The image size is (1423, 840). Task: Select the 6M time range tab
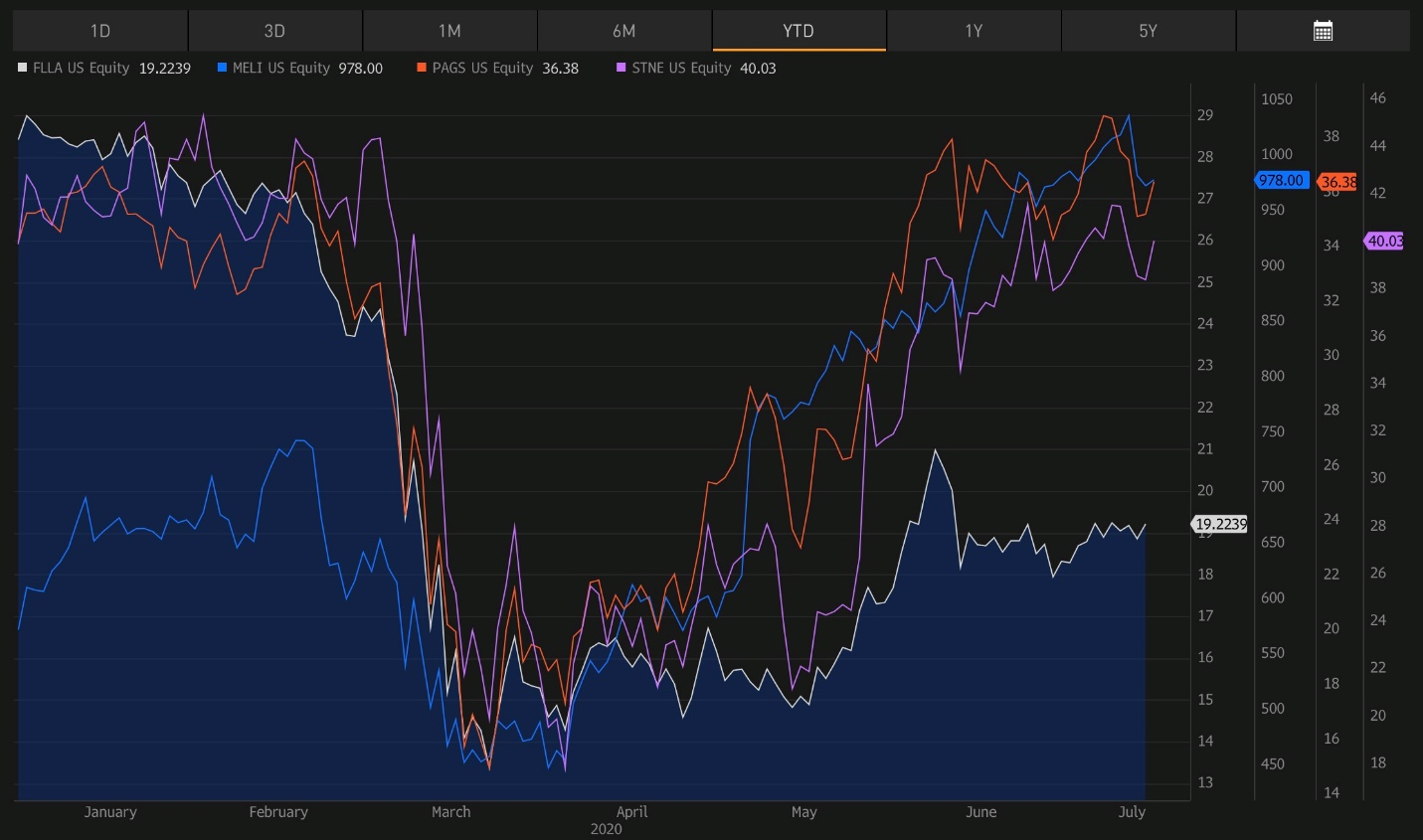tap(624, 31)
